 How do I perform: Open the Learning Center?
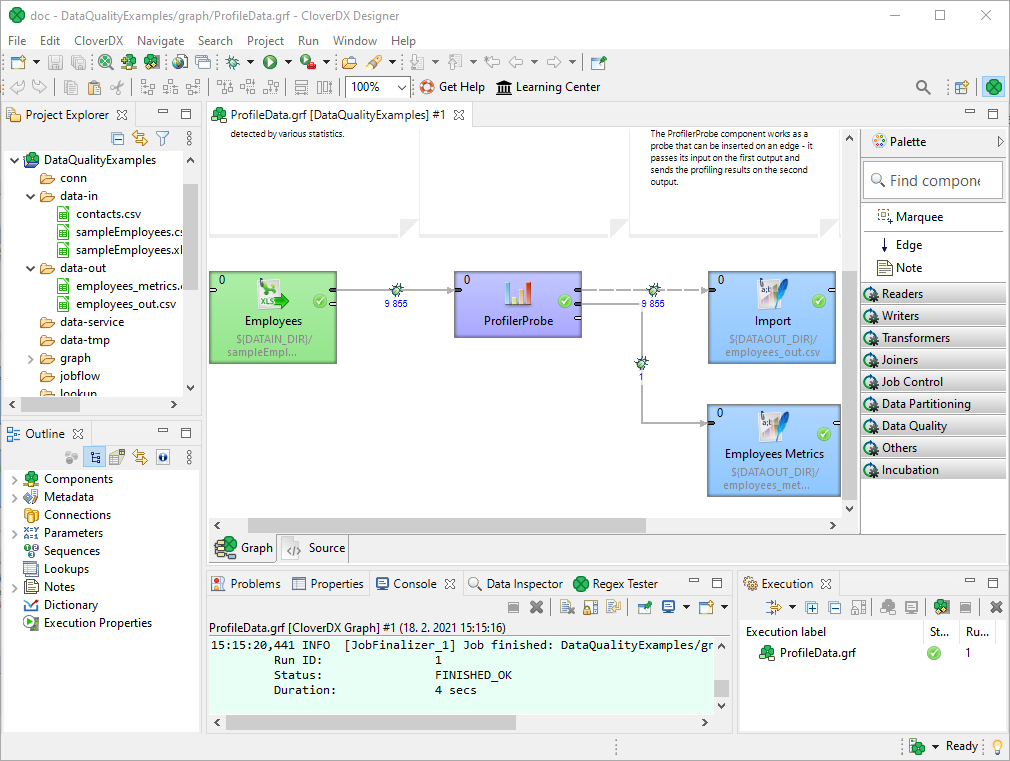click(548, 87)
